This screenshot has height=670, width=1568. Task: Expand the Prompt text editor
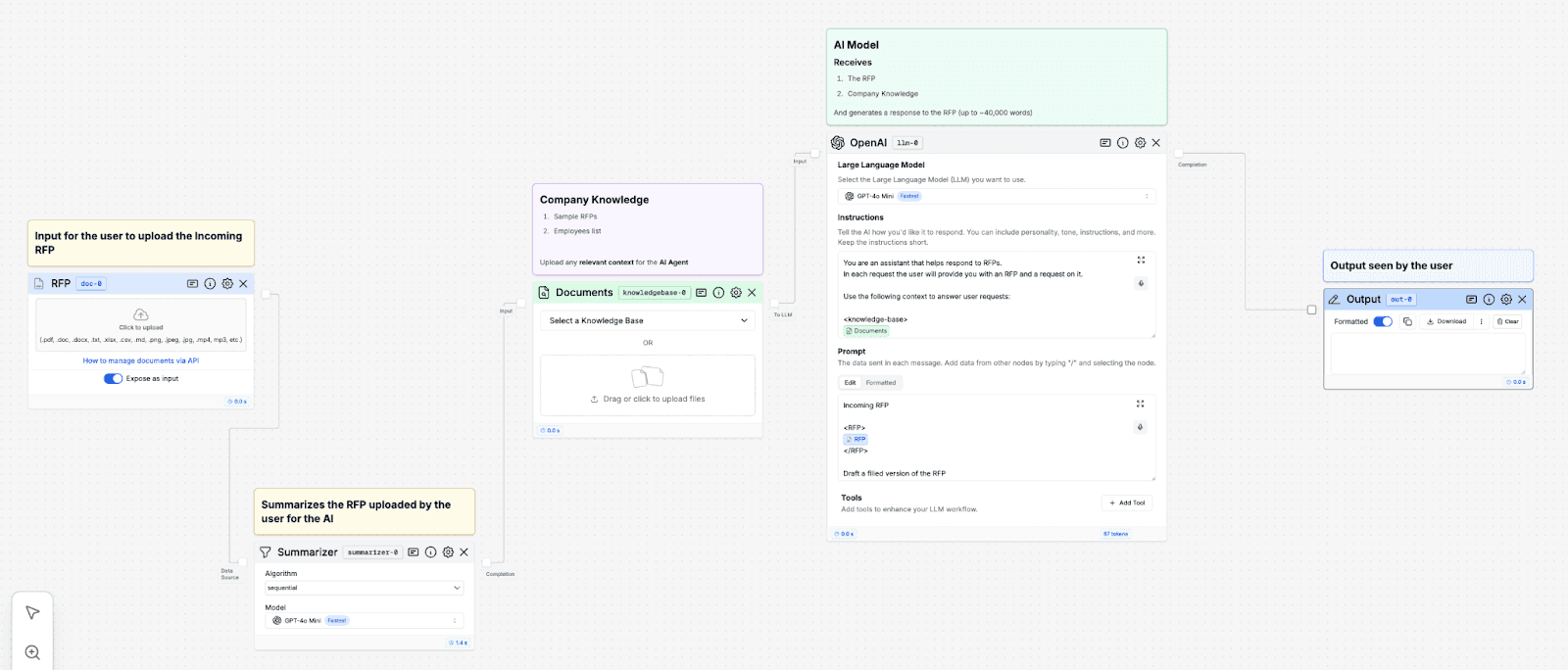point(1140,404)
